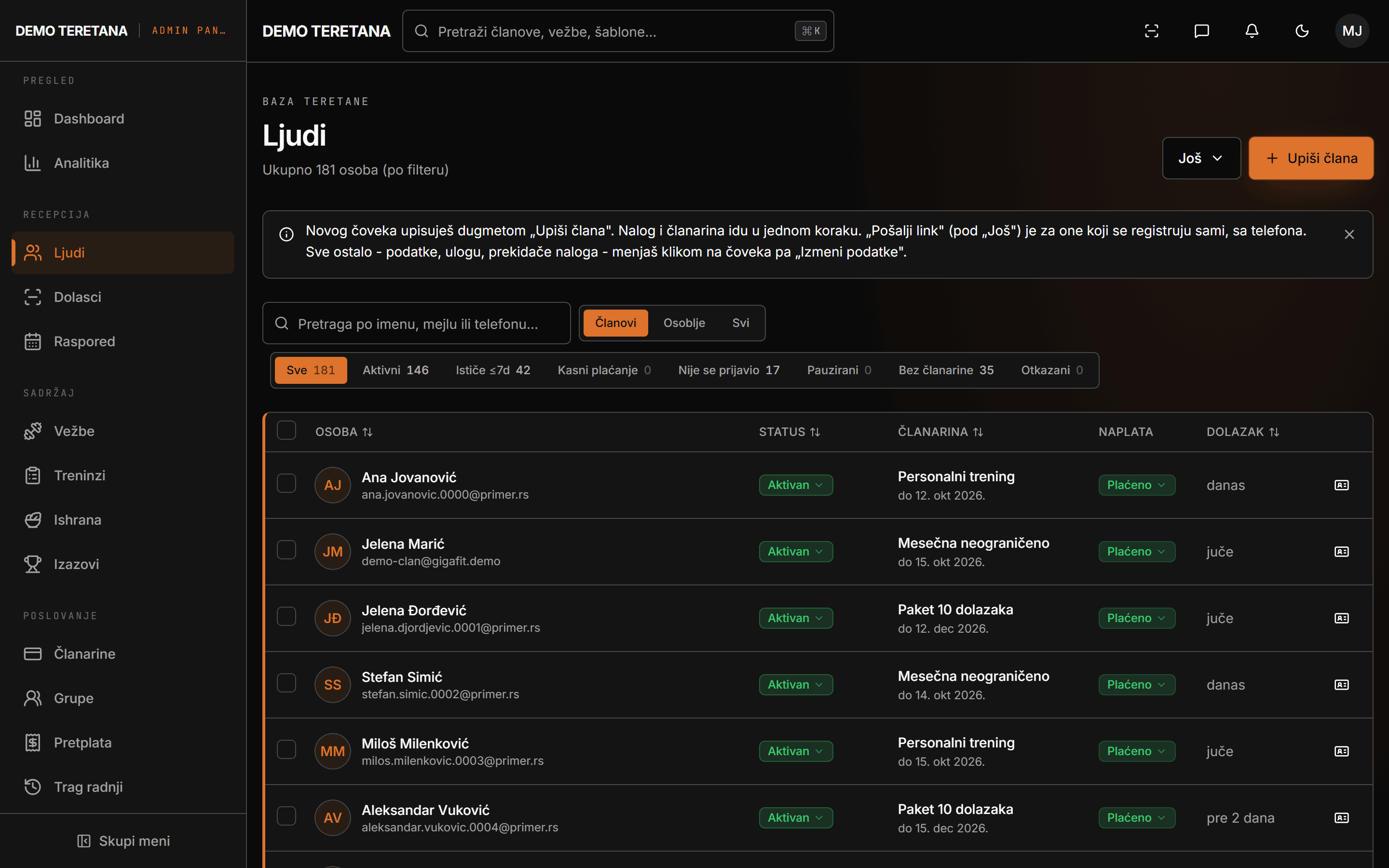Click the info icon in the banner

coord(286,234)
